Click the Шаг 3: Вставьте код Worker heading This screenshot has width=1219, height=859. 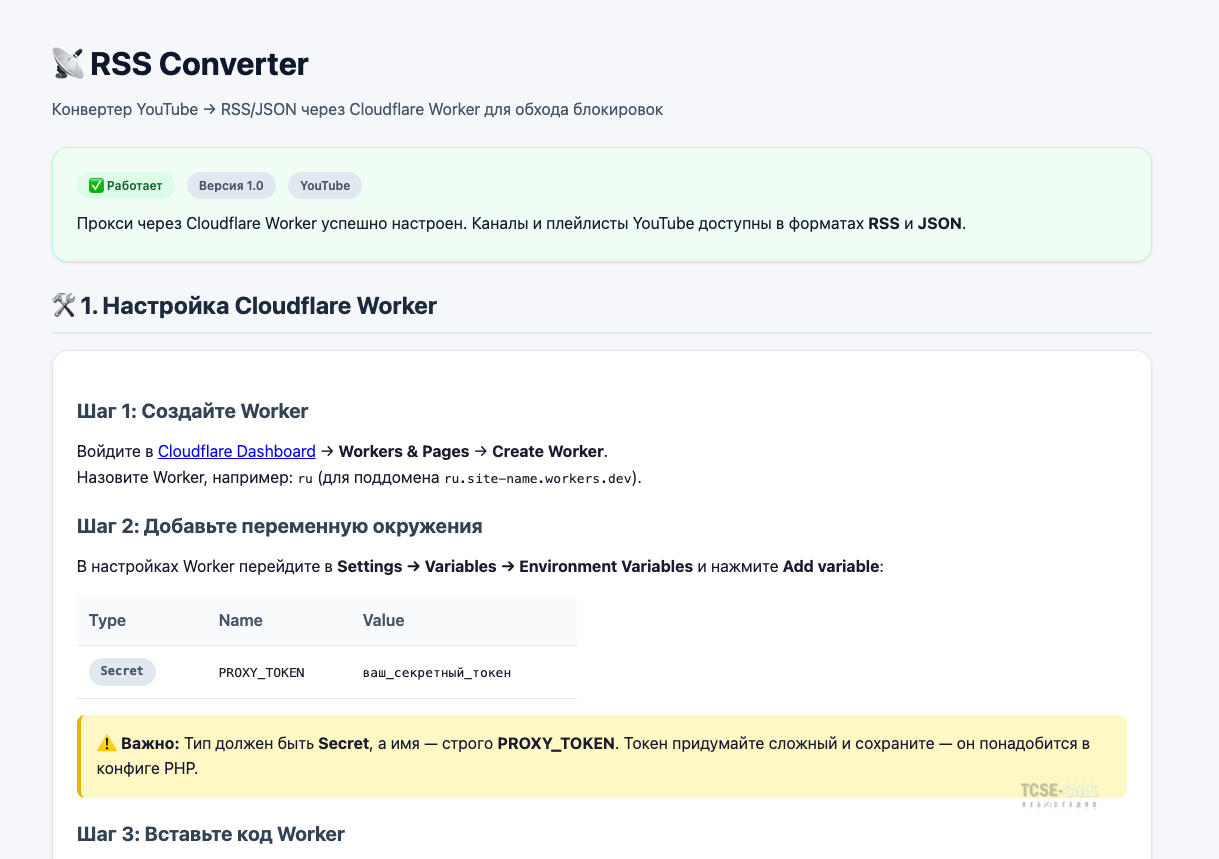[211, 834]
